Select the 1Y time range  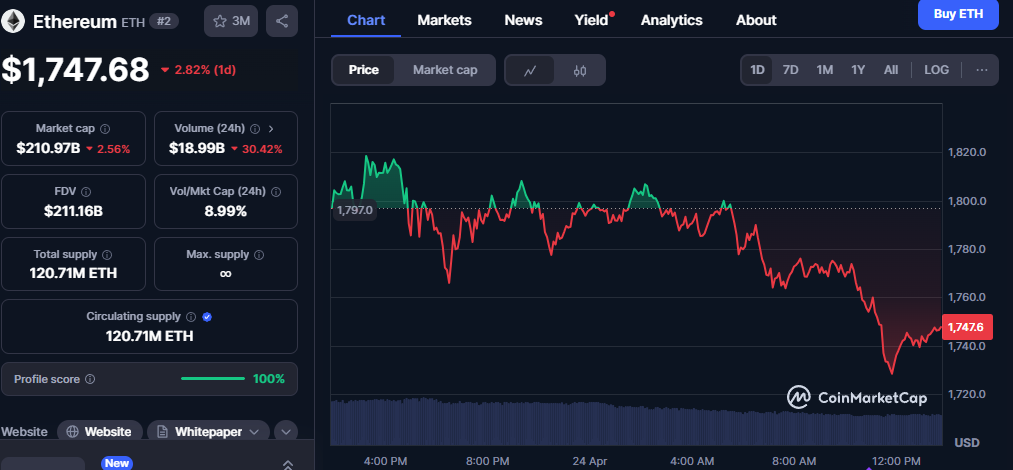(858, 70)
